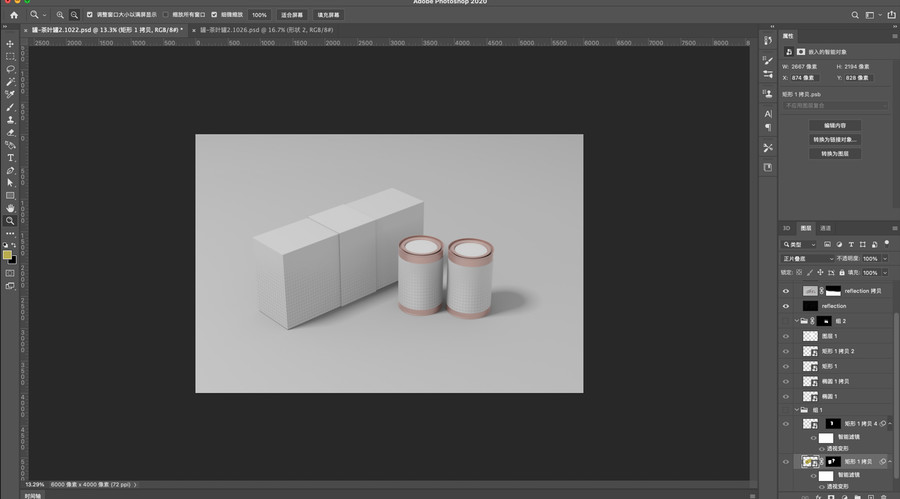Hide the reflection 拷贝 layer
The width and height of the screenshot is (900, 499).
(786, 291)
